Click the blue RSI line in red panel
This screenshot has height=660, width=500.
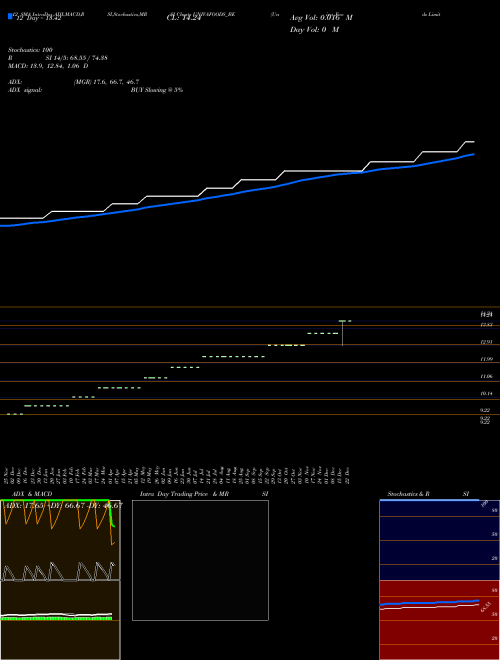click(x=429, y=602)
